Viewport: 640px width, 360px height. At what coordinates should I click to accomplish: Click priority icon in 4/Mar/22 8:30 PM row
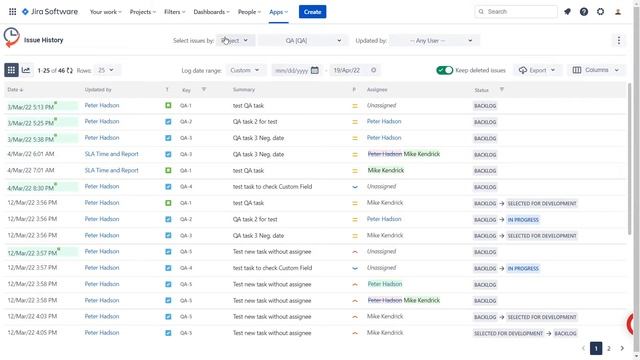(355, 187)
